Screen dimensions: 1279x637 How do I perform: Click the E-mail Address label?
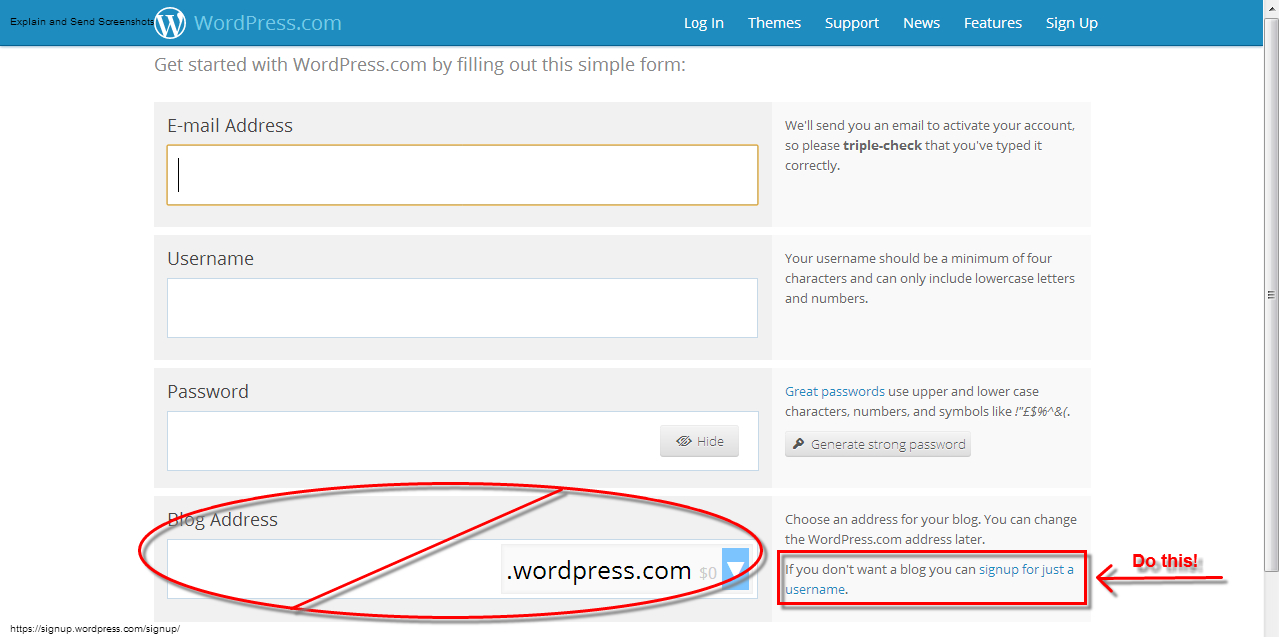click(x=230, y=125)
